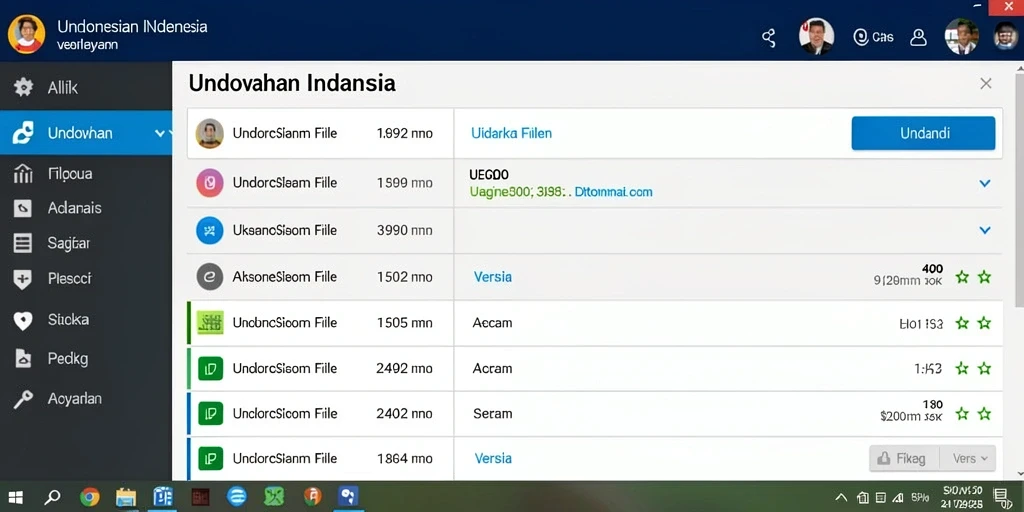Image resolution: width=1024 pixels, height=512 pixels.
Task: Open Adanais in the sidebar
Action: pos(74,208)
